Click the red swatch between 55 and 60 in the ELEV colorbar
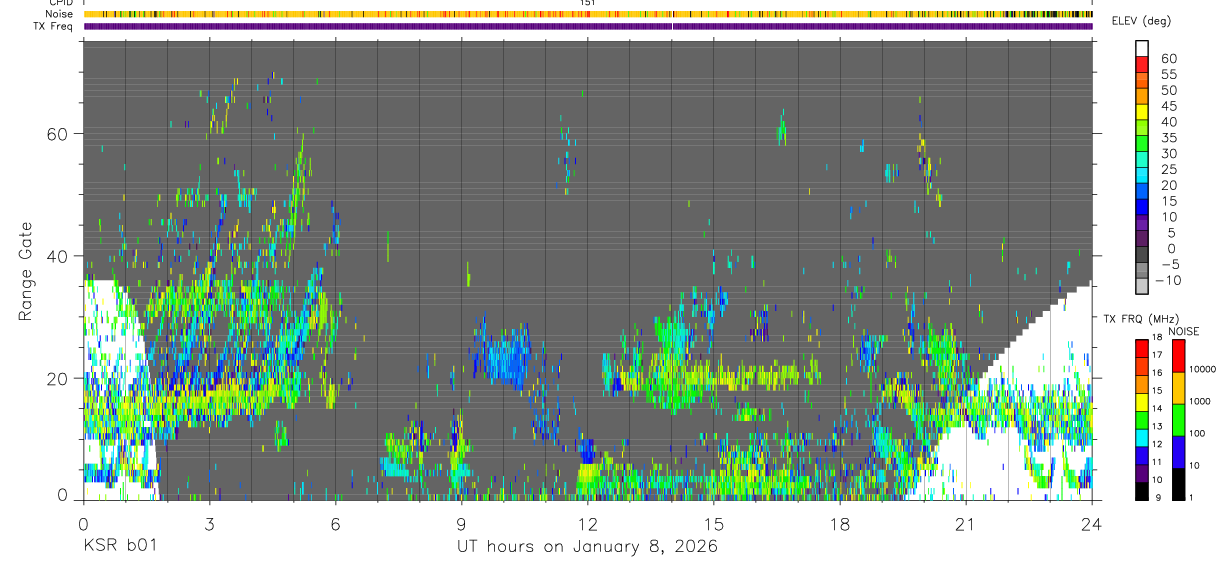1228x567 pixels. (x=1143, y=66)
